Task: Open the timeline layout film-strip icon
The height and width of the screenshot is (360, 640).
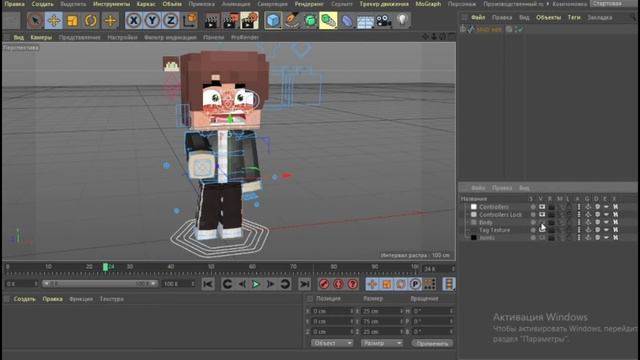Action: 449,284
